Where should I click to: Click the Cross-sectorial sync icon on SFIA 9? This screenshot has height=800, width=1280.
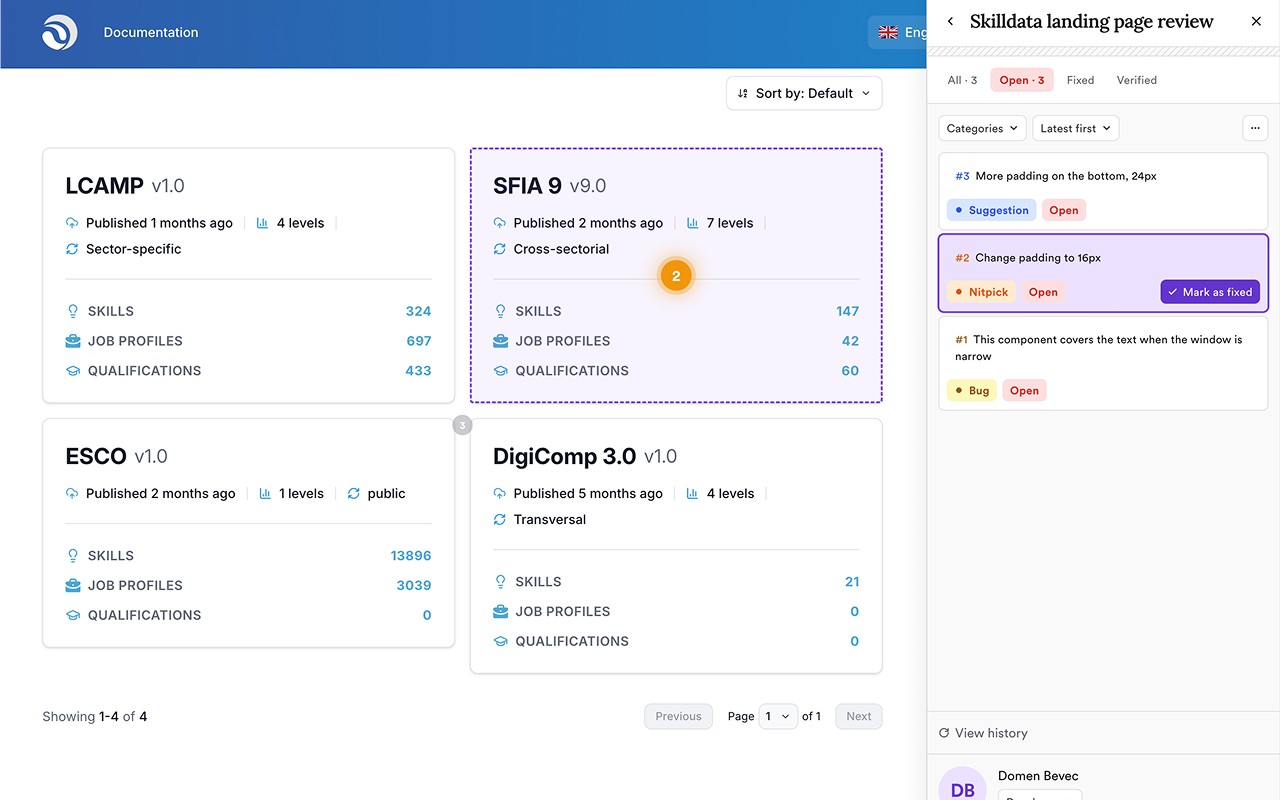point(500,249)
